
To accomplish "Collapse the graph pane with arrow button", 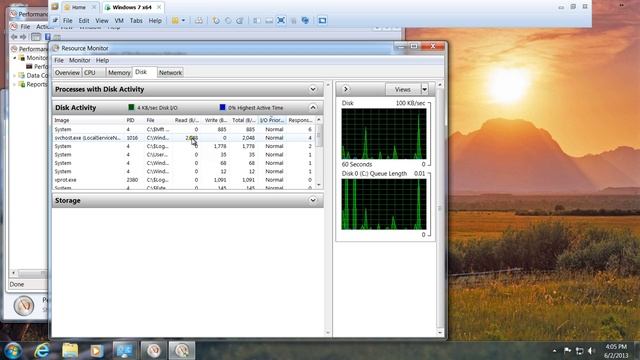I will click(x=346, y=89).
